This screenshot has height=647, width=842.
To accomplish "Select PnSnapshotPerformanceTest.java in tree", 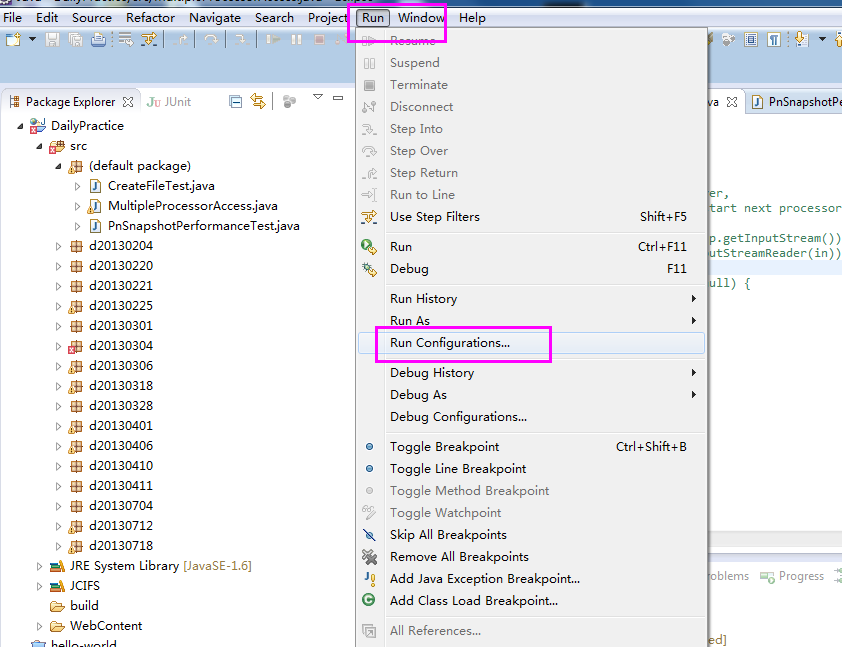I will click(204, 226).
